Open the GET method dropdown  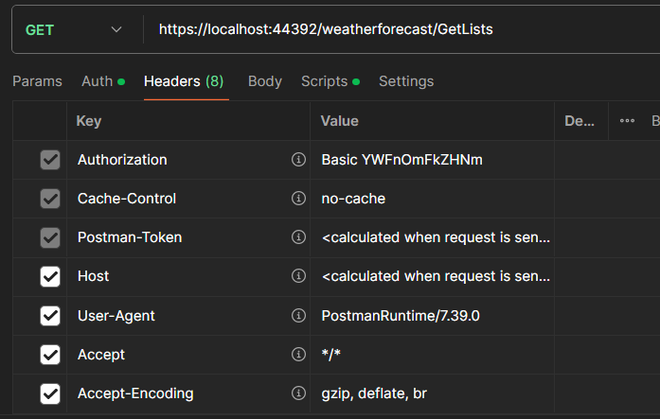tap(73, 30)
